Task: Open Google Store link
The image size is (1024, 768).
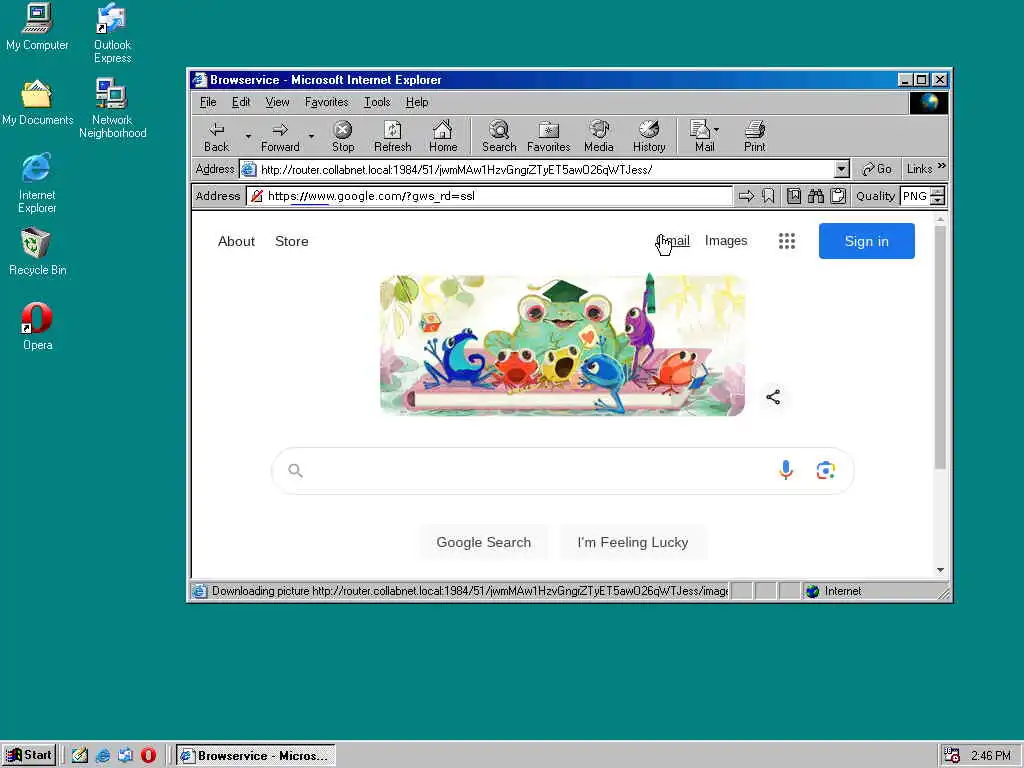Action: pos(291,241)
